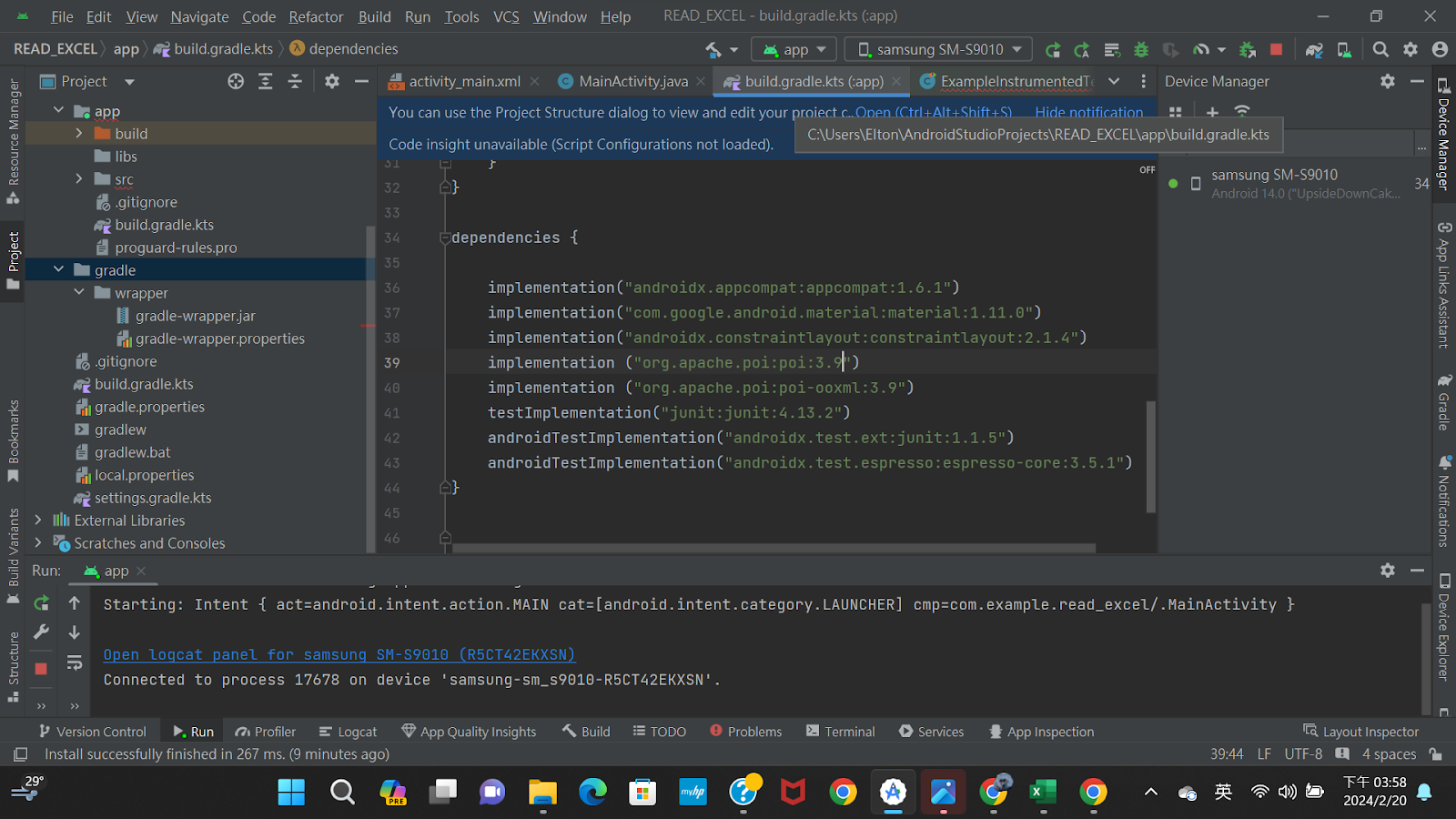Viewport: 1456px width, 819px height.
Task: Click the Make Project hammer icon
Action: (x=713, y=50)
